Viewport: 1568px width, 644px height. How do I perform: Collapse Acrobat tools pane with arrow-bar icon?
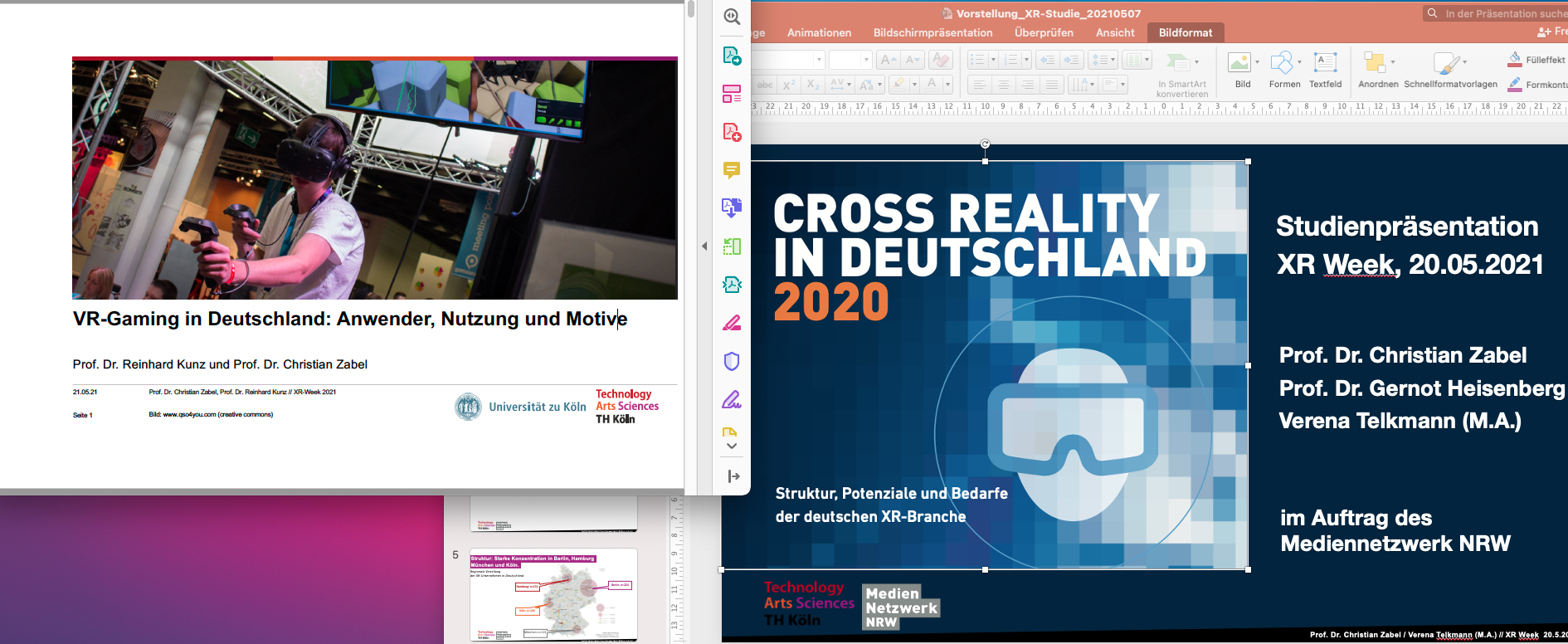click(733, 476)
